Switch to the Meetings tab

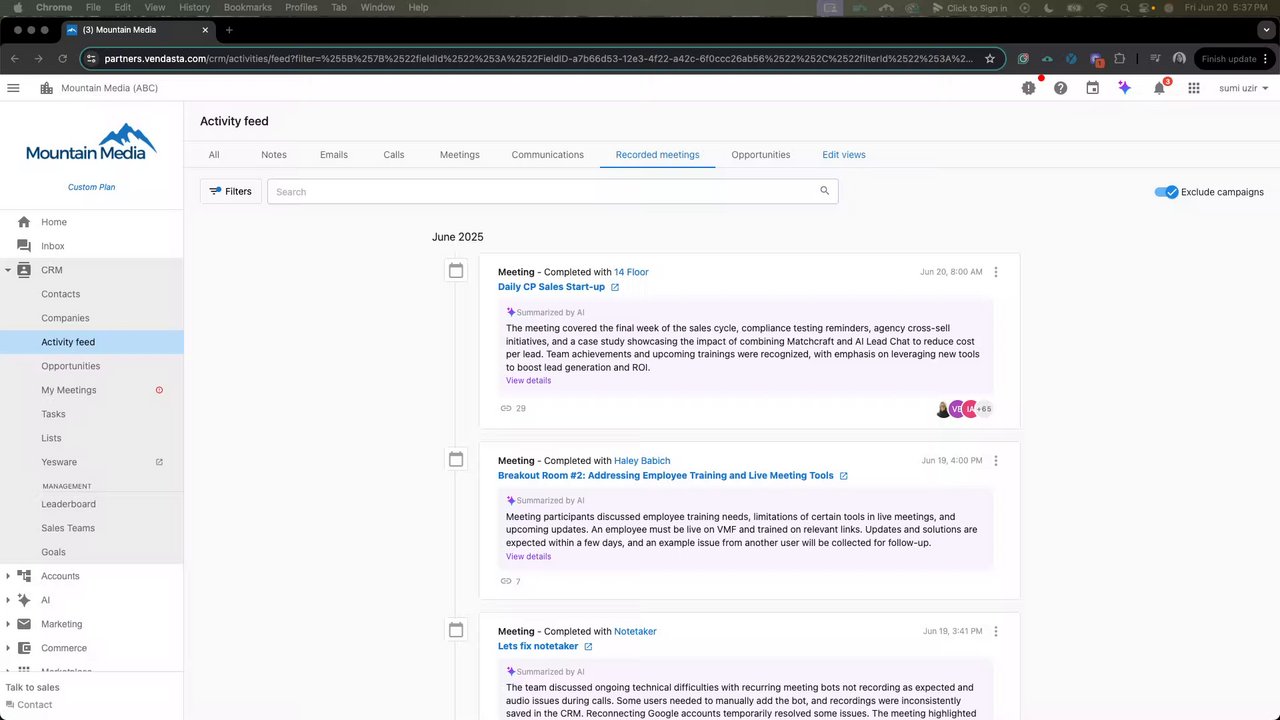[460, 155]
